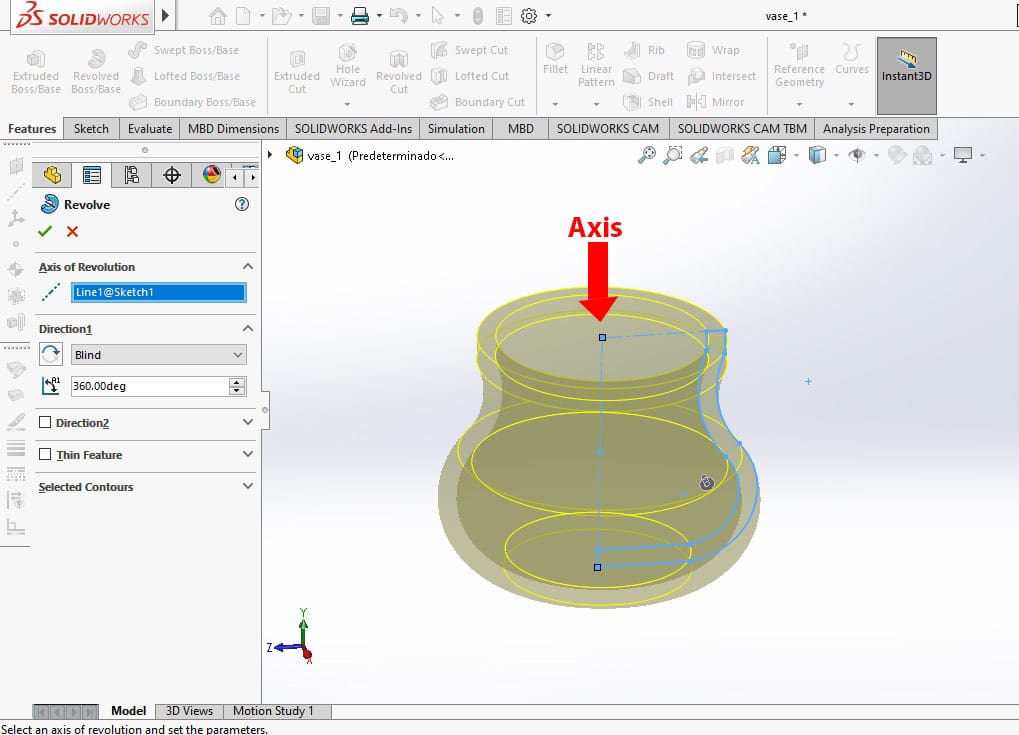Open the Analysis Preparation tab
This screenshot has height=735, width=1019.
tap(876, 129)
